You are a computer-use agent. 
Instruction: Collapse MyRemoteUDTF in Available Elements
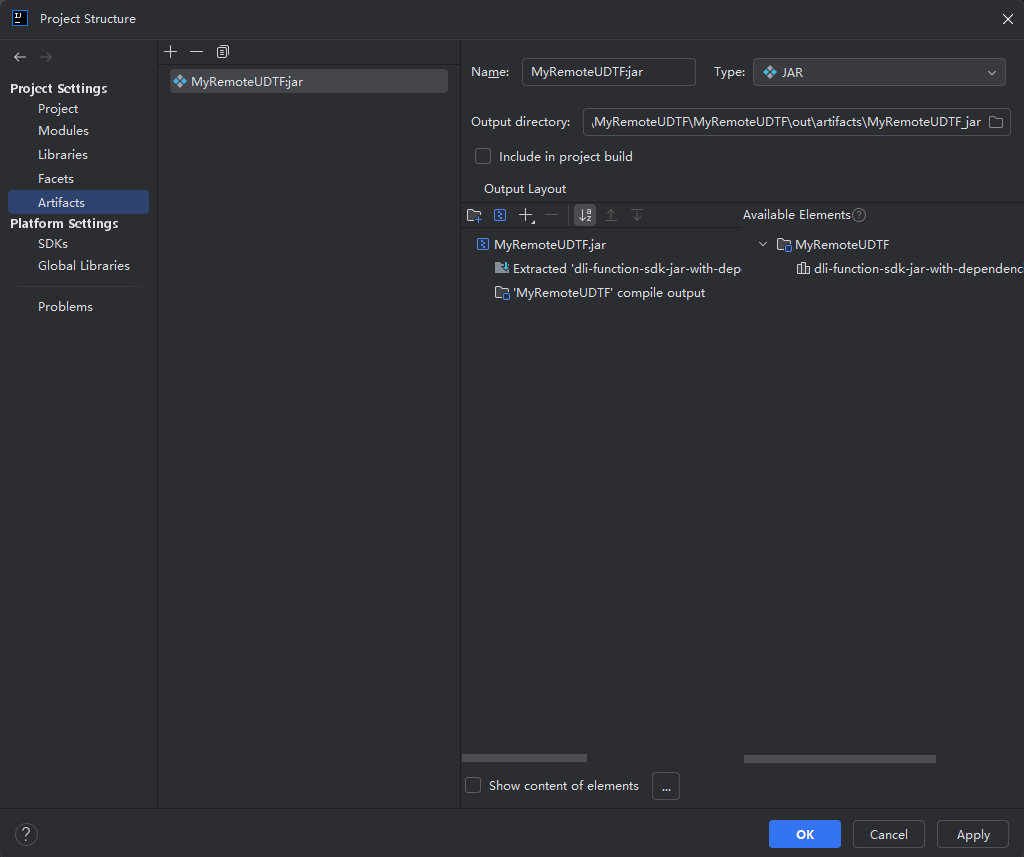pyautogui.click(x=763, y=244)
